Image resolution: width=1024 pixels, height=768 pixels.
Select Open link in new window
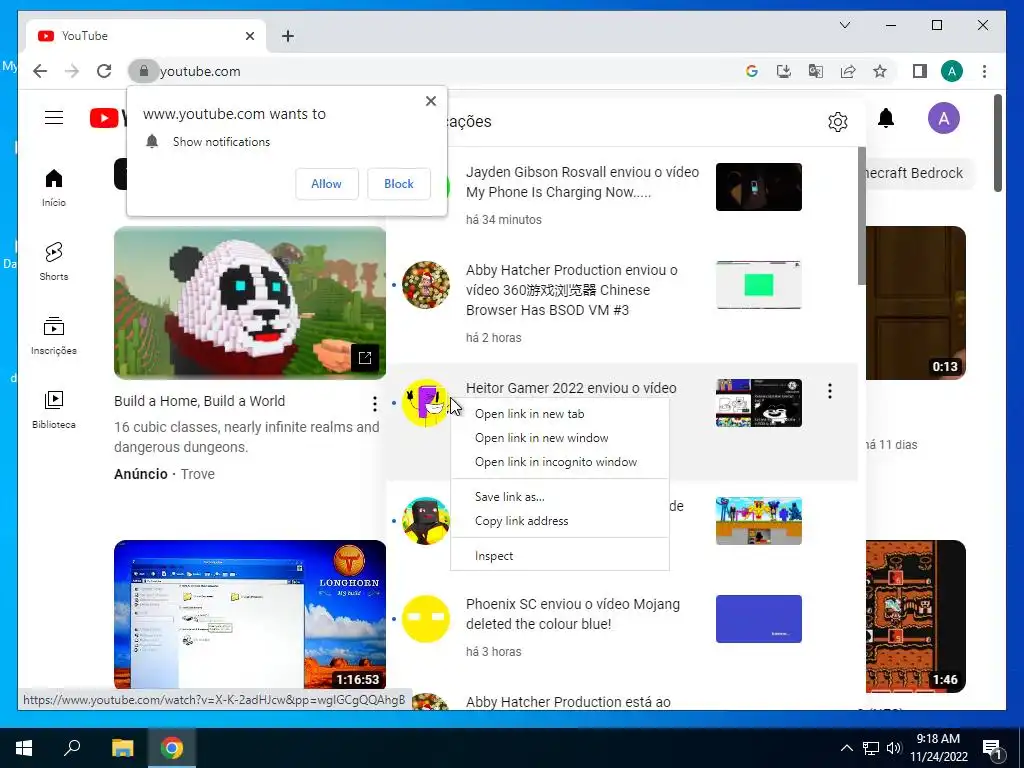(x=560, y=438)
